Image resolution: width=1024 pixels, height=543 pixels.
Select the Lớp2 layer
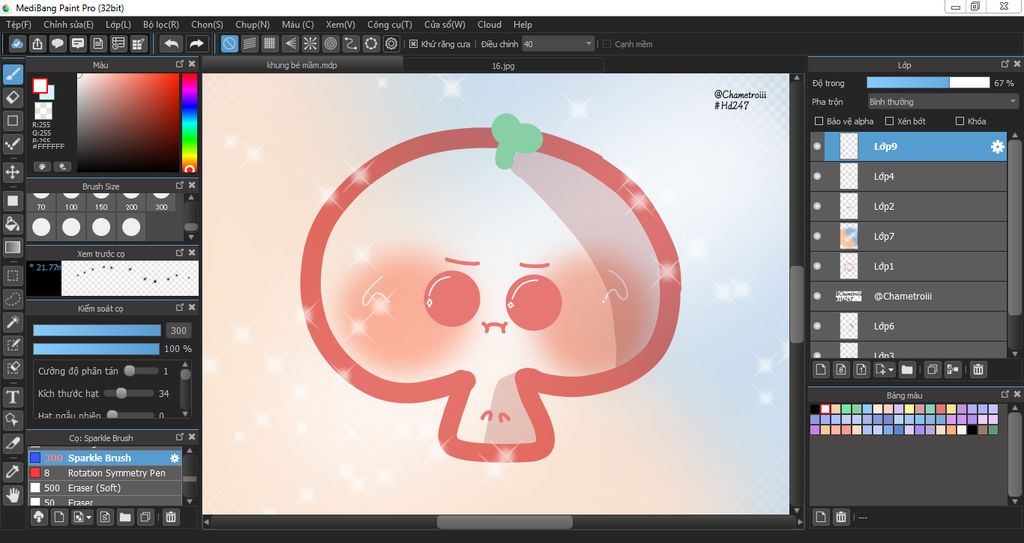908,206
